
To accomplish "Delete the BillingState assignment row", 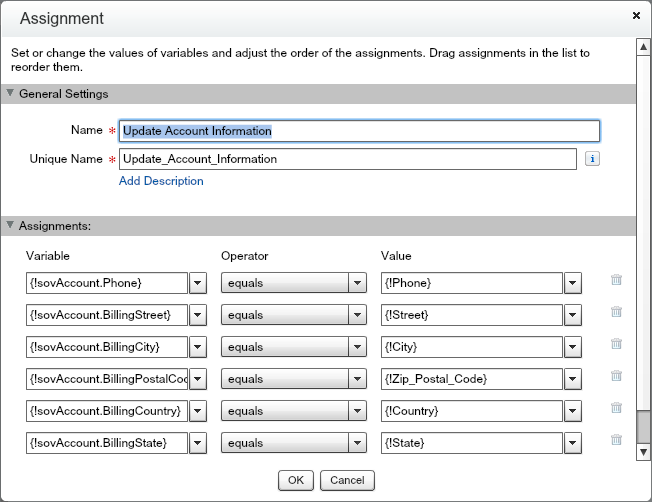I will click(x=616, y=442).
